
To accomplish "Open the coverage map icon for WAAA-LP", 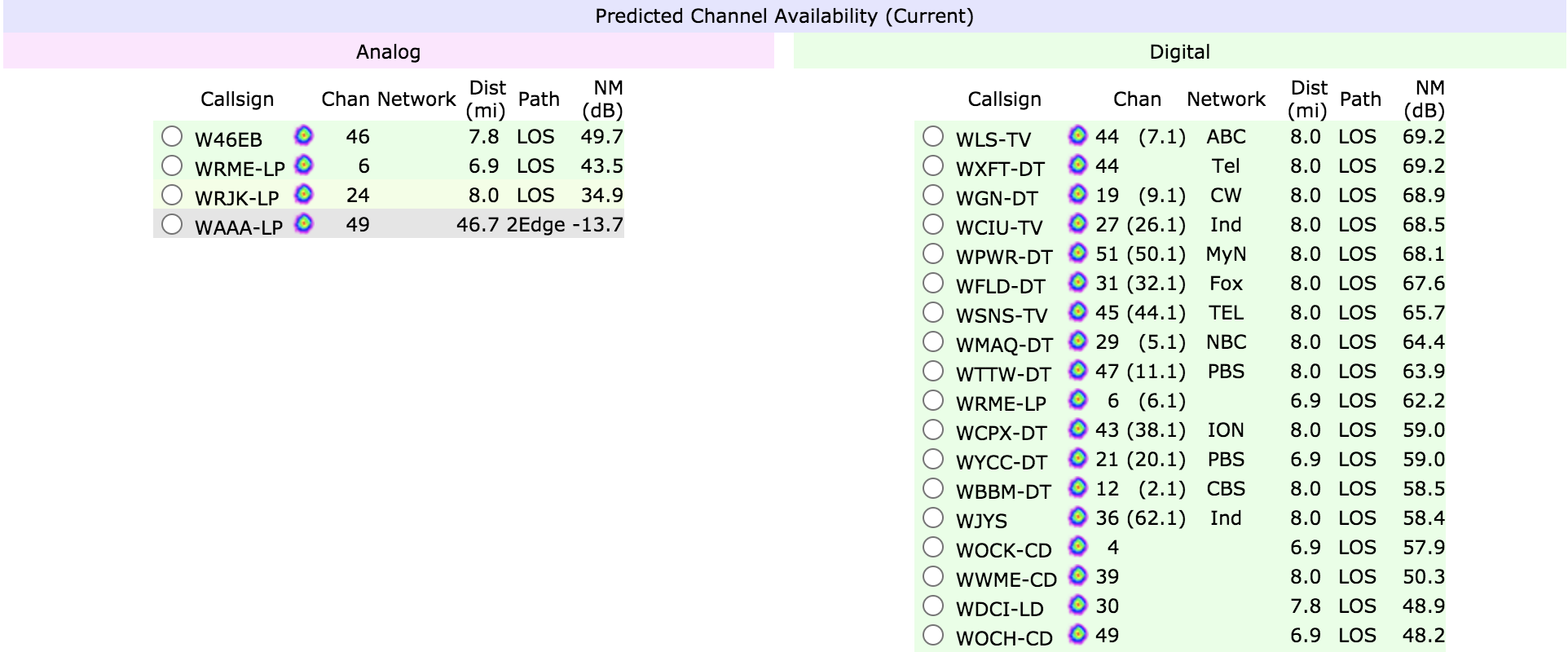I will pyautogui.click(x=304, y=222).
